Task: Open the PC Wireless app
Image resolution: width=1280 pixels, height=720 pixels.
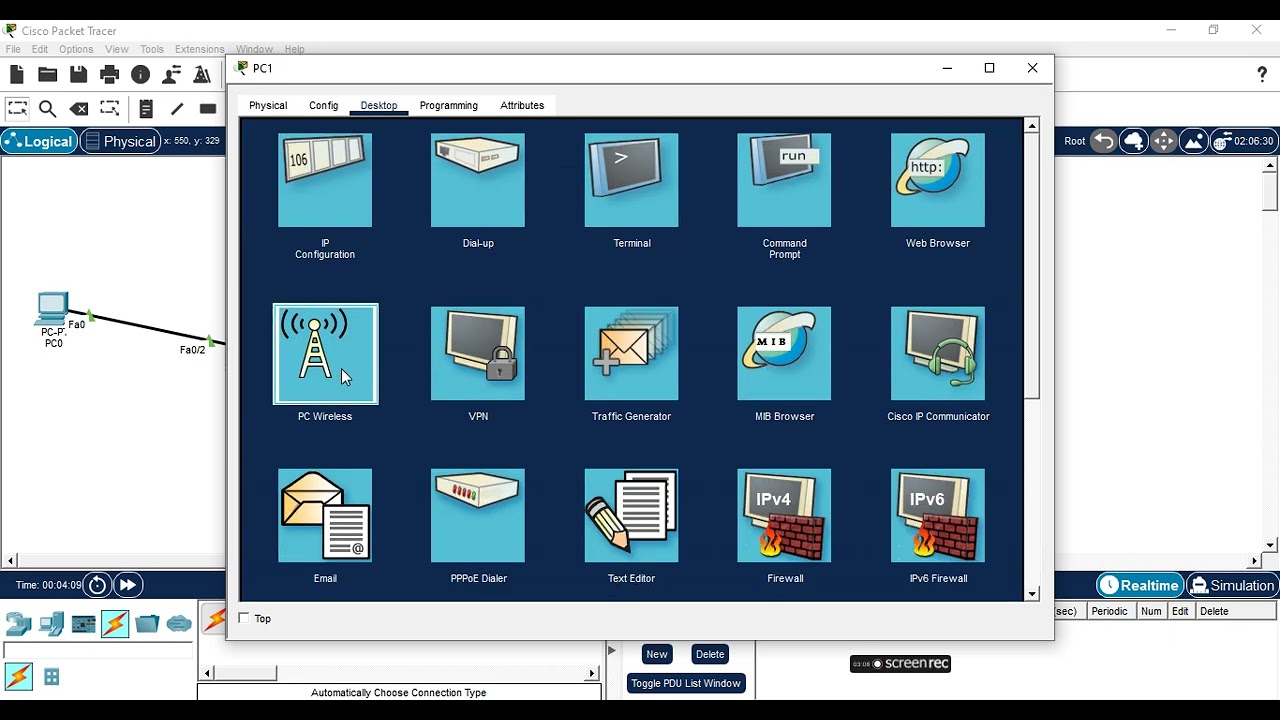Action: 325,354
